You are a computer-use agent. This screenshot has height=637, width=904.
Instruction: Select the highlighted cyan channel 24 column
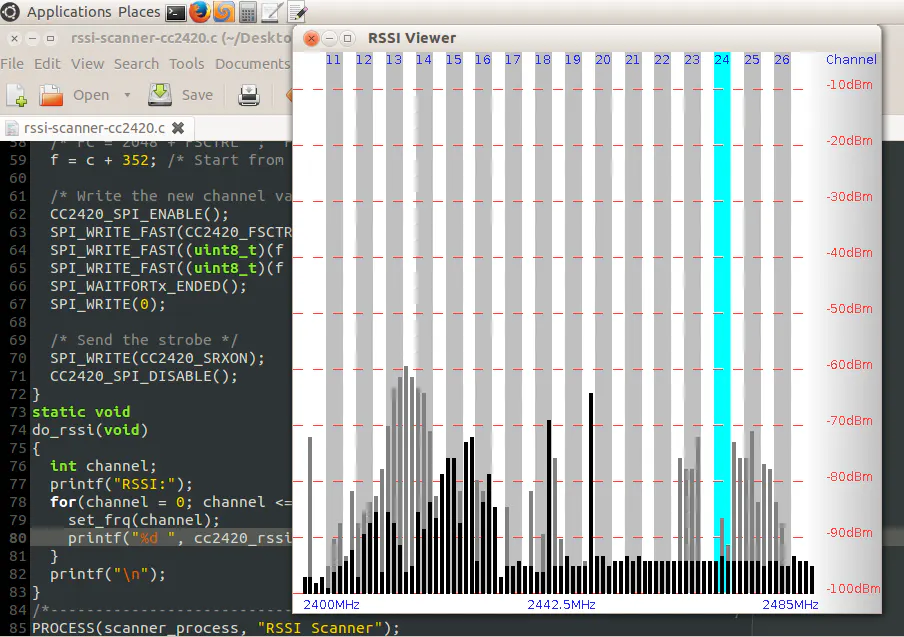[x=722, y=323]
